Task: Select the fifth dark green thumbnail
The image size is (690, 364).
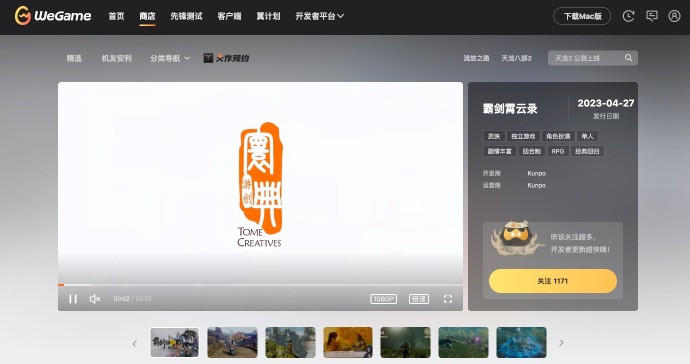Action: (x=405, y=342)
